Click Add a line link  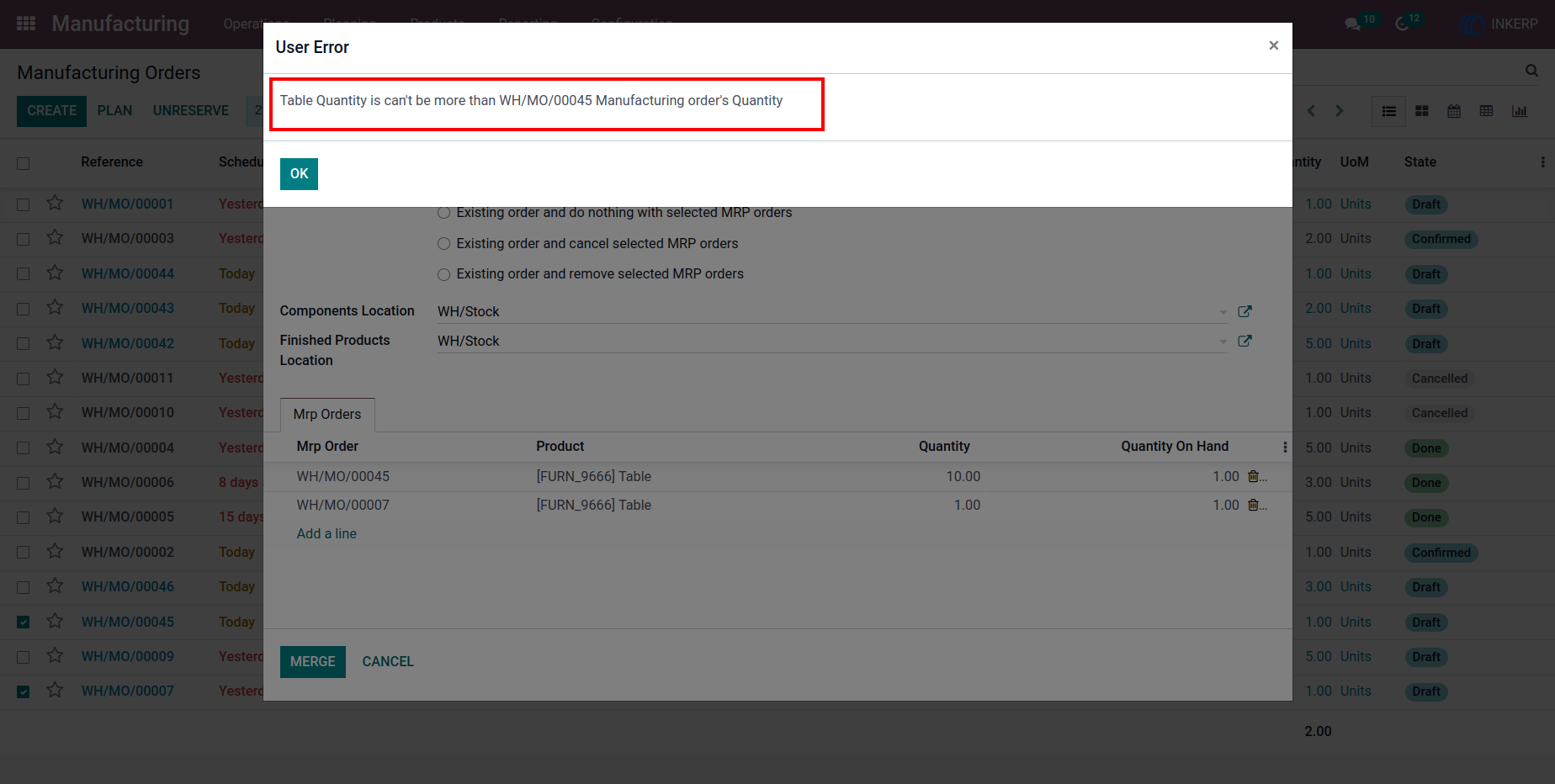pyautogui.click(x=326, y=533)
